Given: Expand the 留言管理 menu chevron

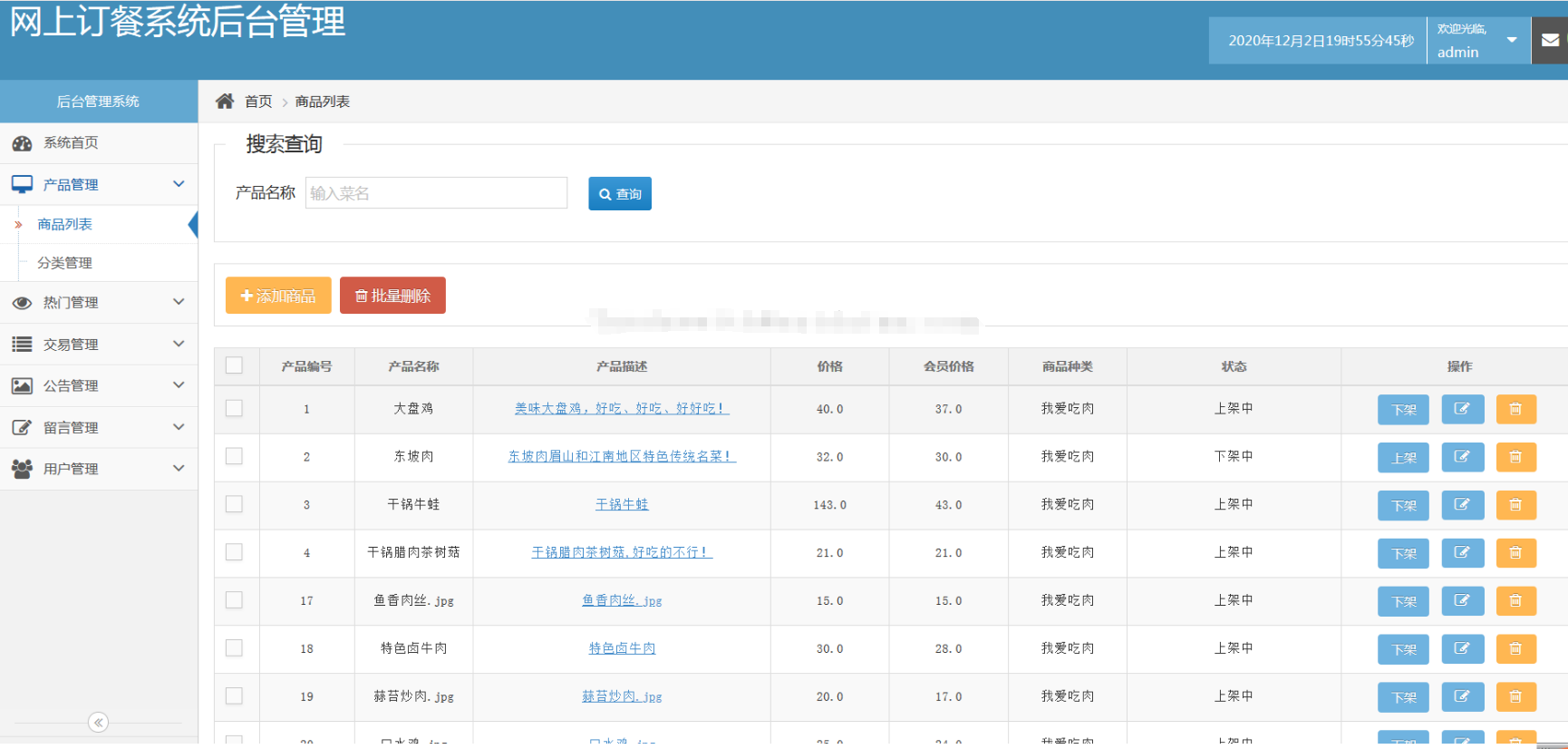Looking at the screenshot, I should click(179, 427).
